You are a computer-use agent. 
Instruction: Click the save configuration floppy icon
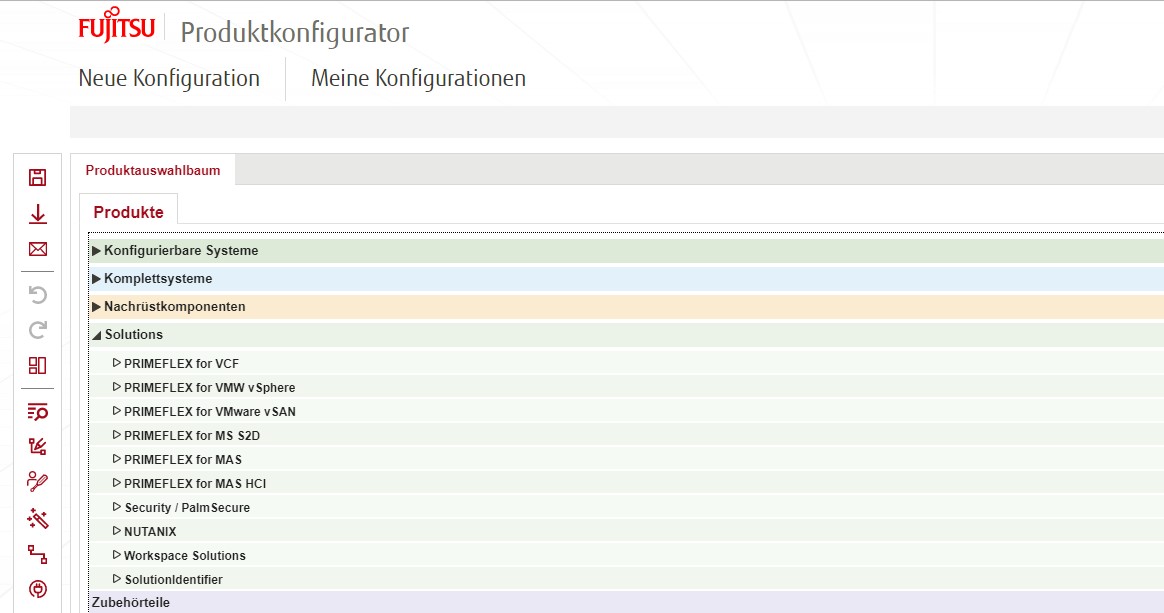[x=37, y=177]
